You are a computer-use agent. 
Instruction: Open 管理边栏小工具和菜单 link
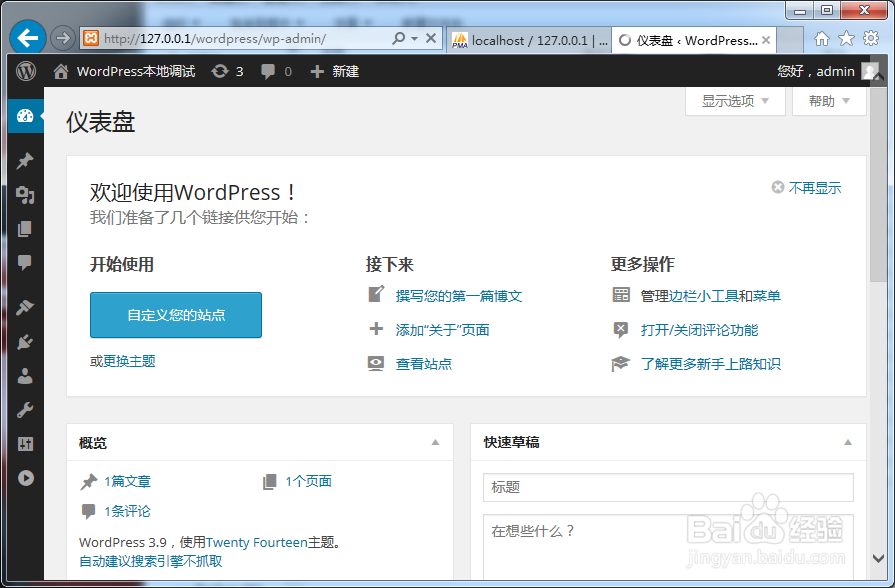click(x=711, y=296)
